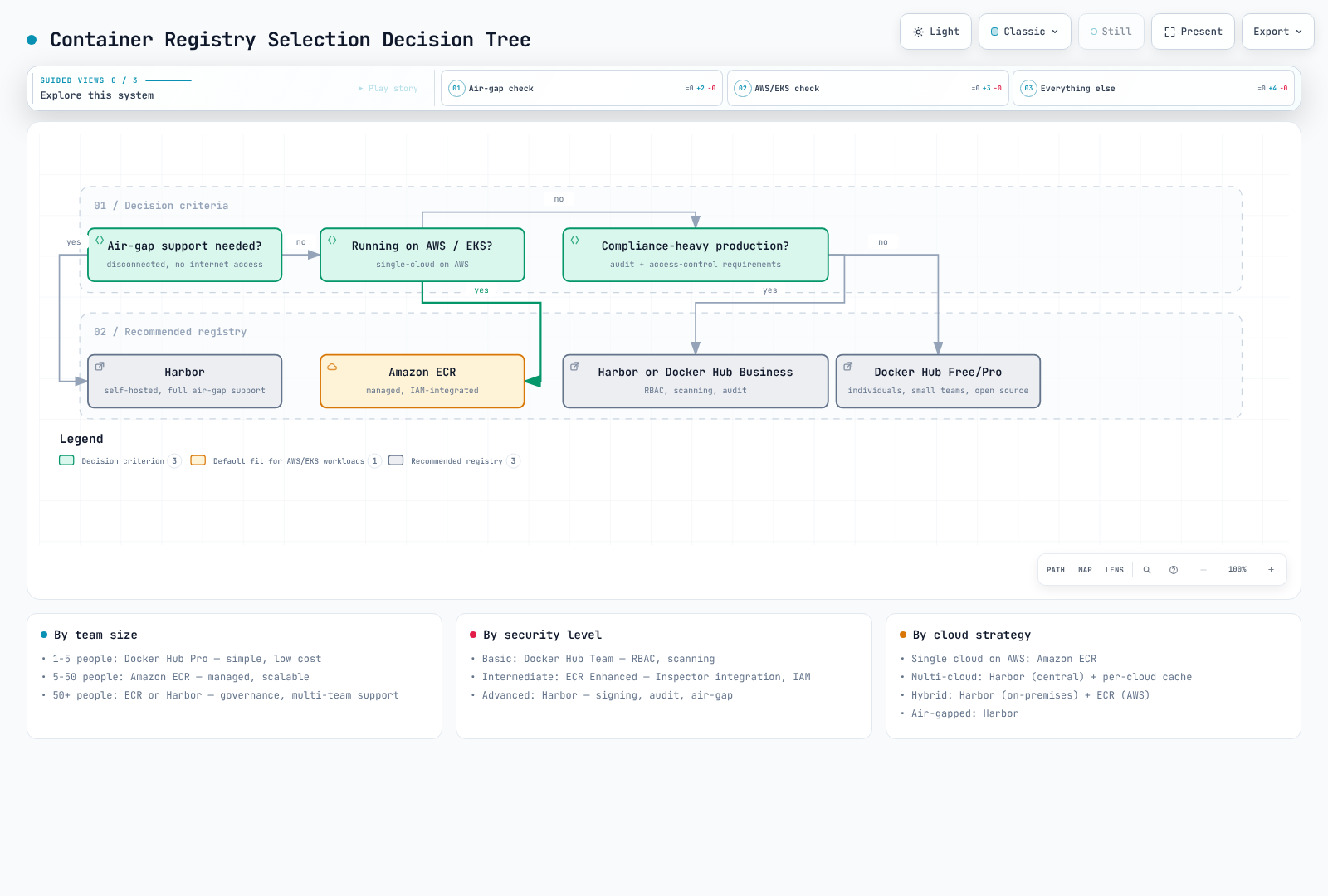This screenshot has height=896, width=1328.
Task: Click the Harbor node's link icon
Action: 100,366
